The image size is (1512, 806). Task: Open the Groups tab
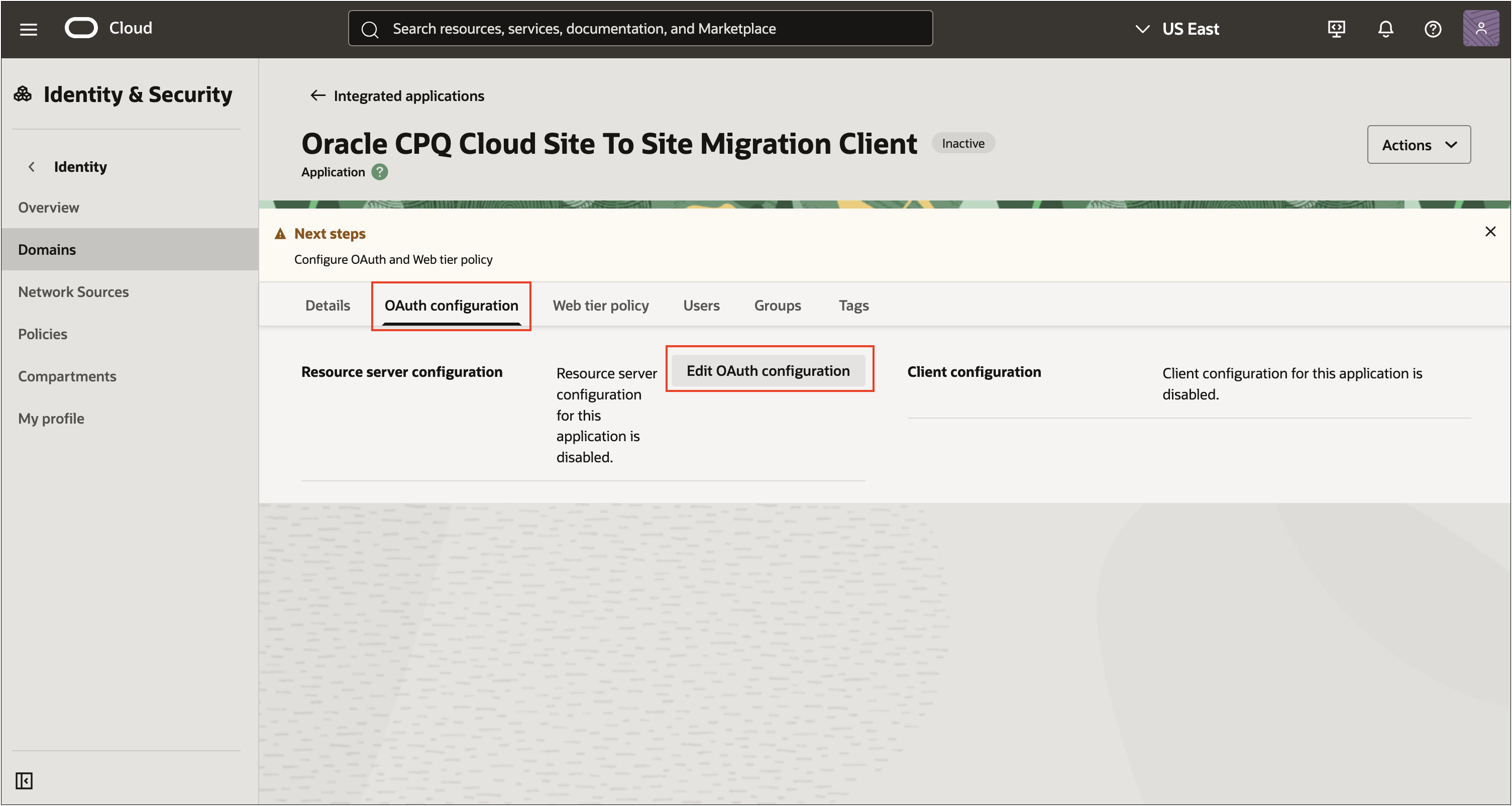tap(777, 305)
